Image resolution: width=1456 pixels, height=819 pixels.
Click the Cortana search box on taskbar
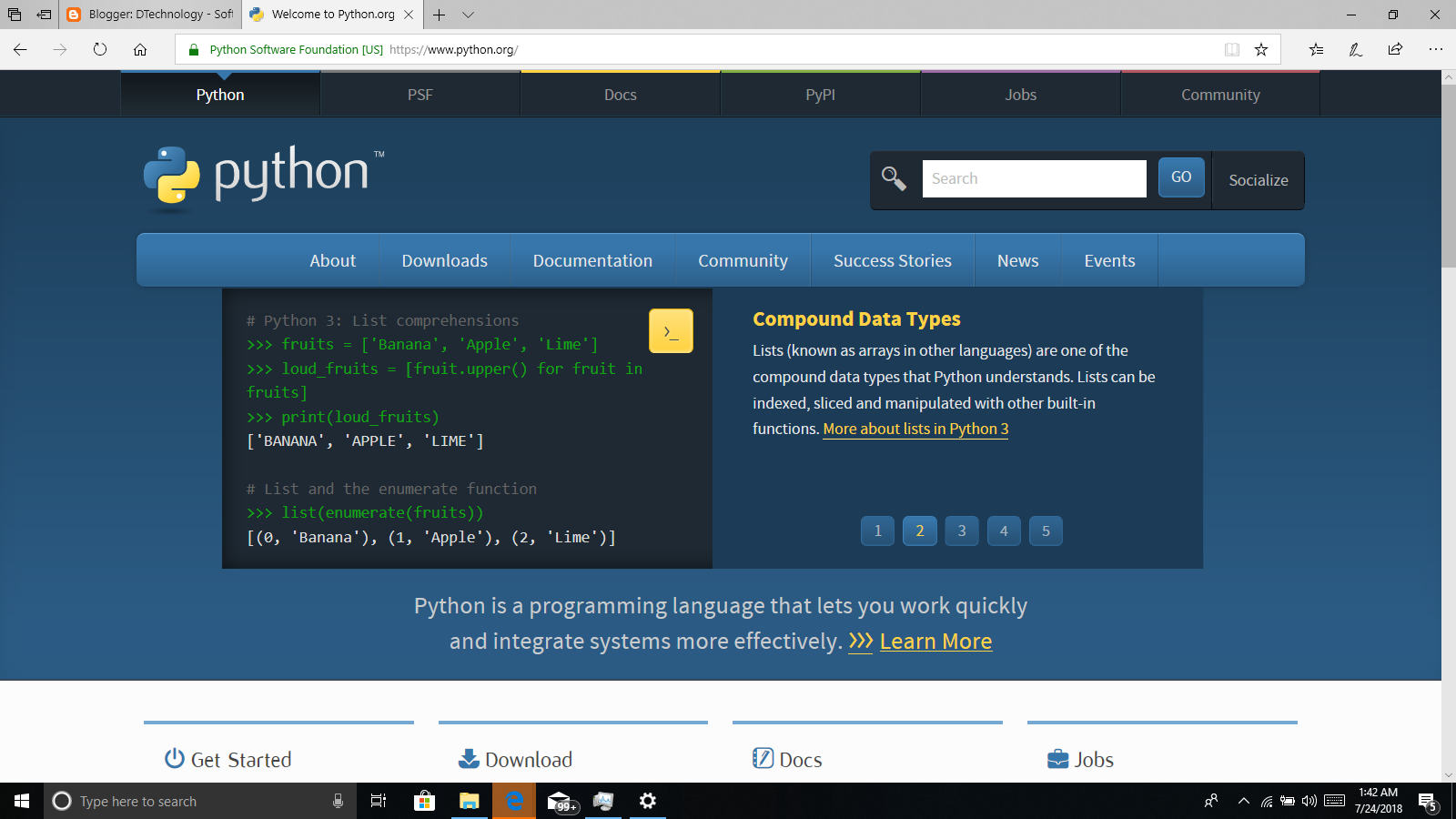(x=198, y=801)
